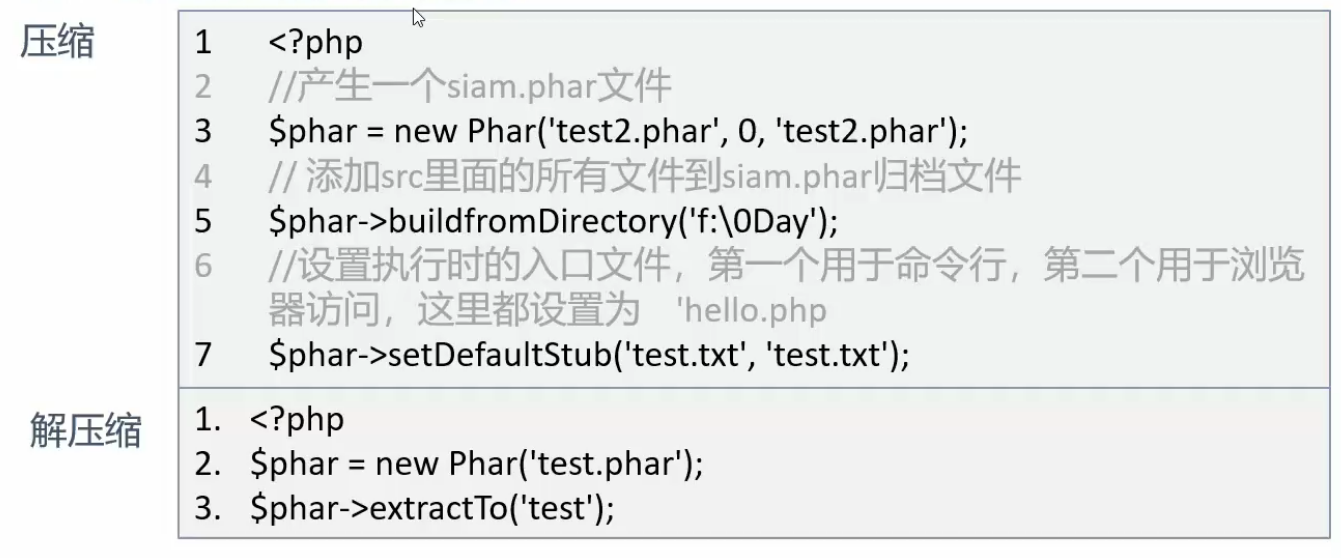This screenshot has height=558, width=1341.
Task: Click line number 7 in compression block
Action: point(203,356)
